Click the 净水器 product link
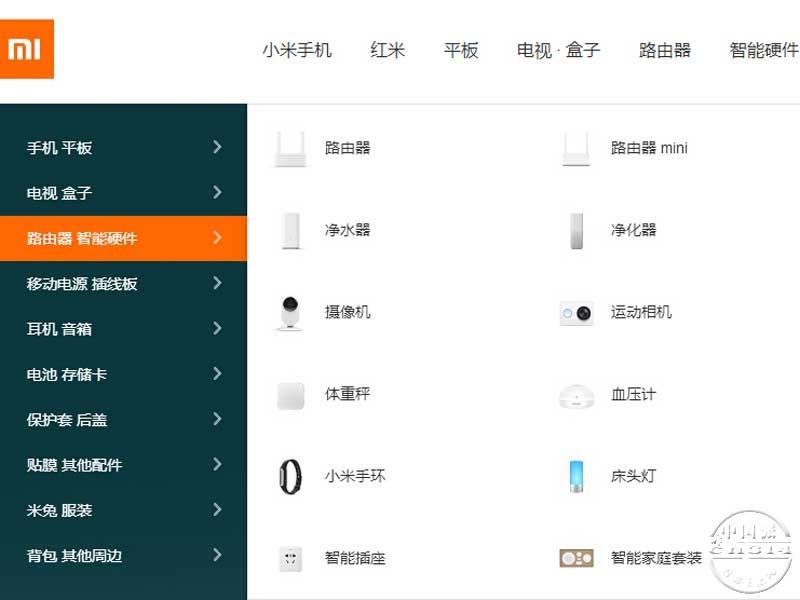 tap(347, 230)
